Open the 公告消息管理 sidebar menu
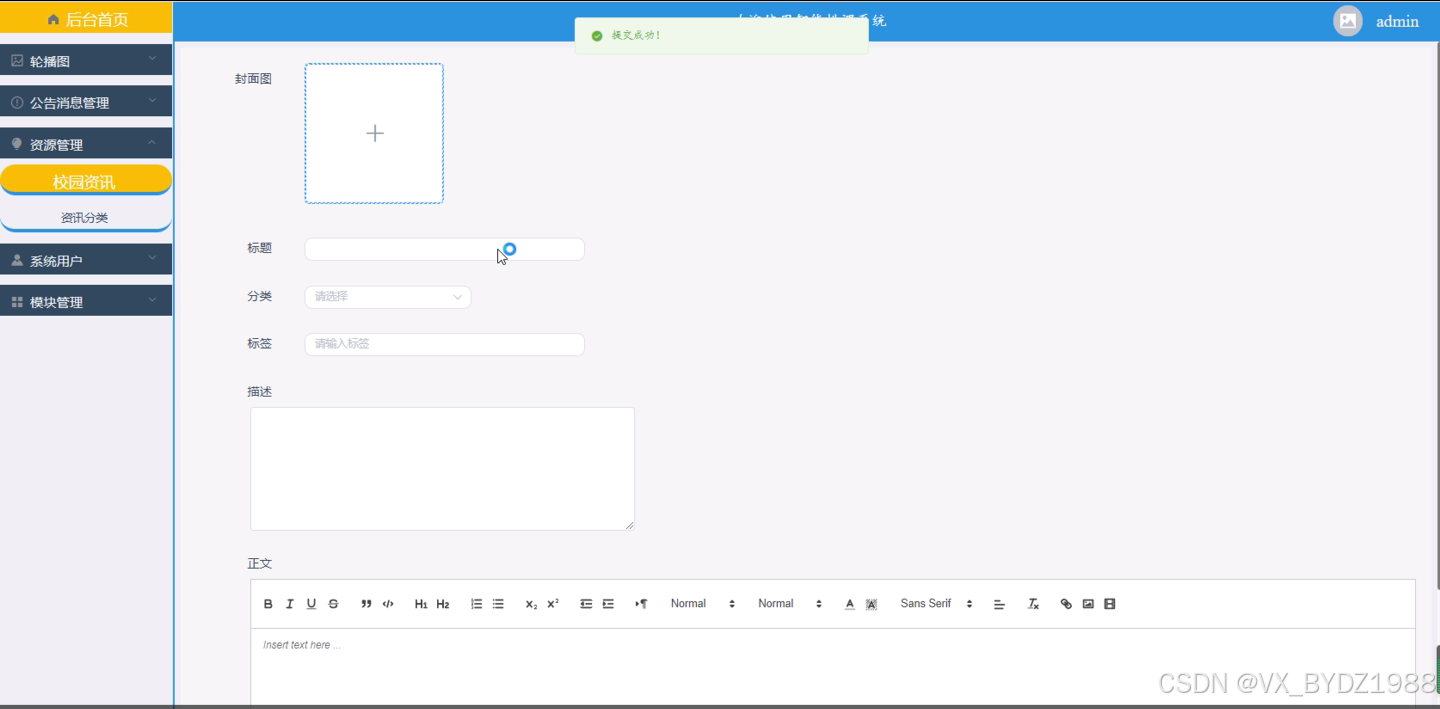The width and height of the screenshot is (1440, 709). tap(86, 101)
